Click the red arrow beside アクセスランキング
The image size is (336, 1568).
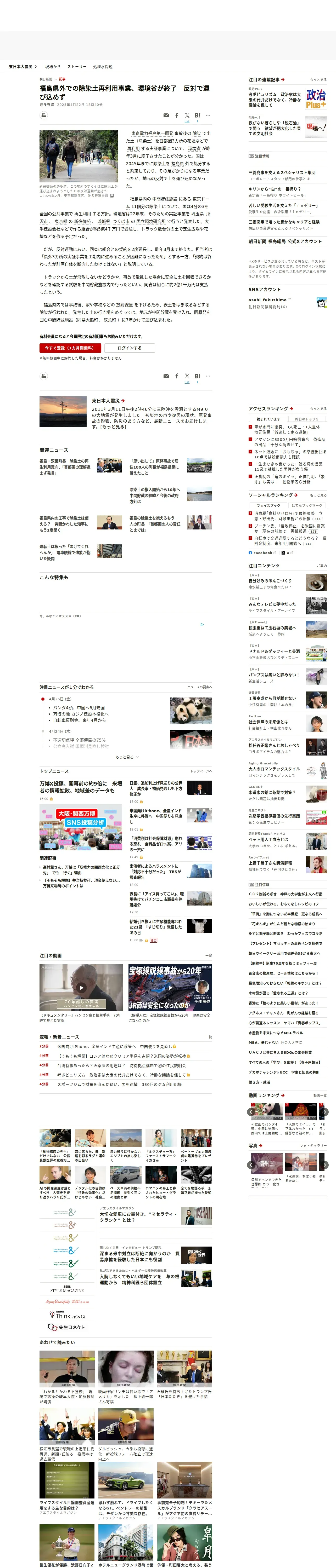292,408
